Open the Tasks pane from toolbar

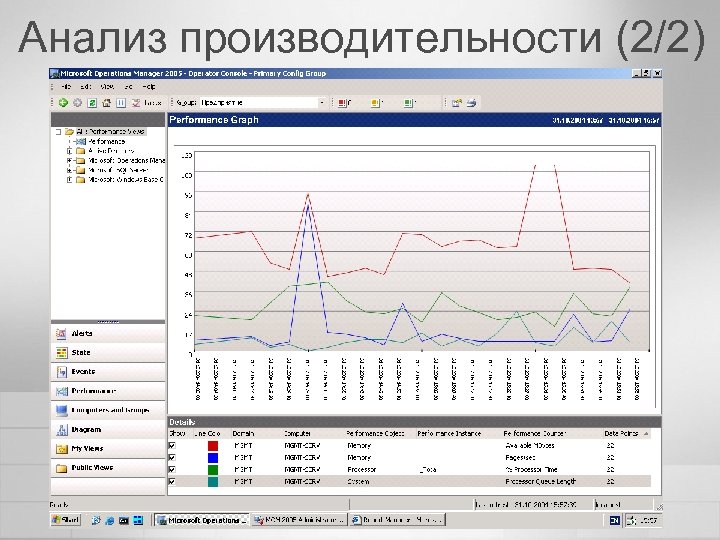point(147,103)
